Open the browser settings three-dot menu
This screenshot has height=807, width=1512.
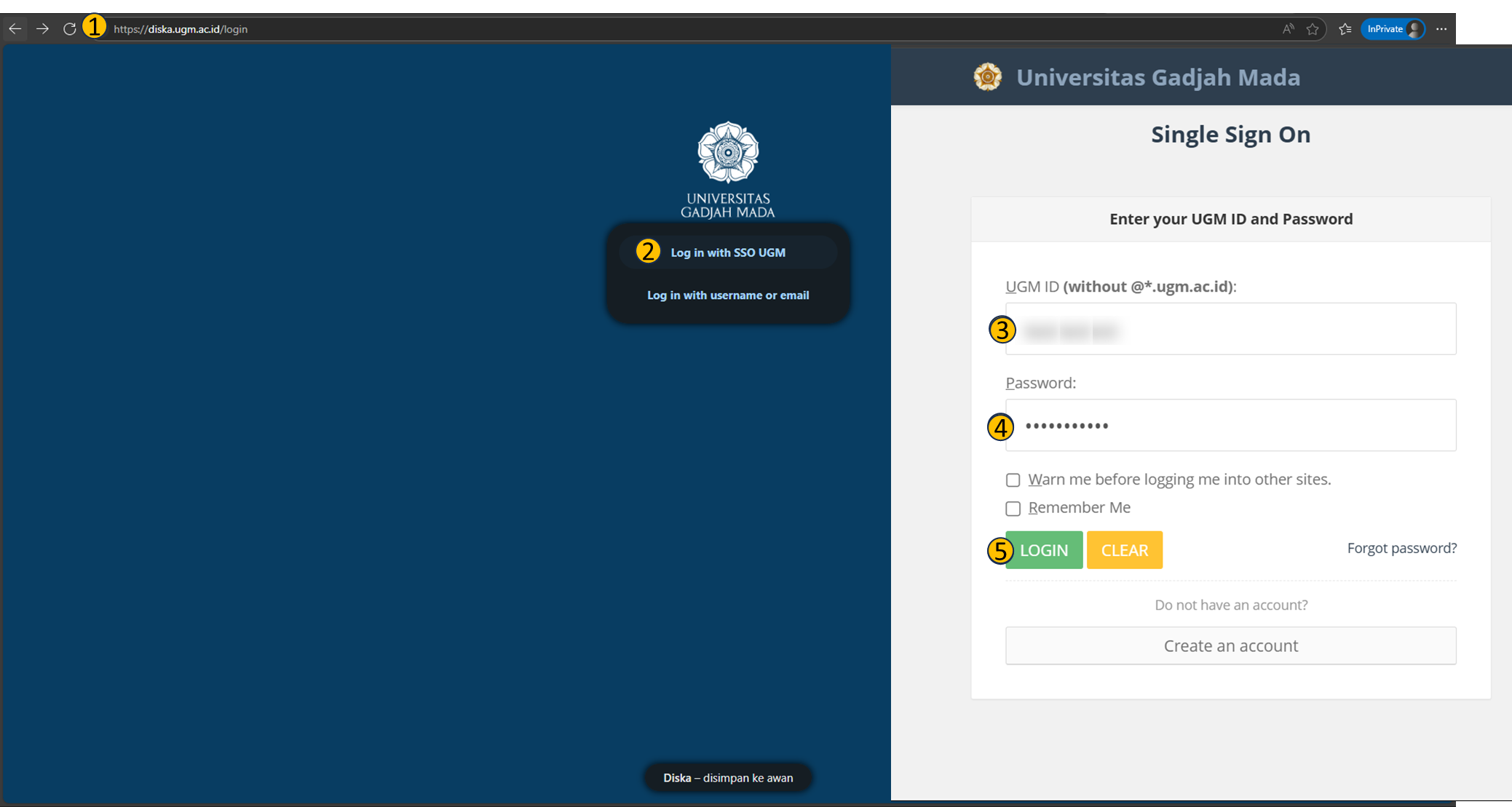[x=1441, y=29]
